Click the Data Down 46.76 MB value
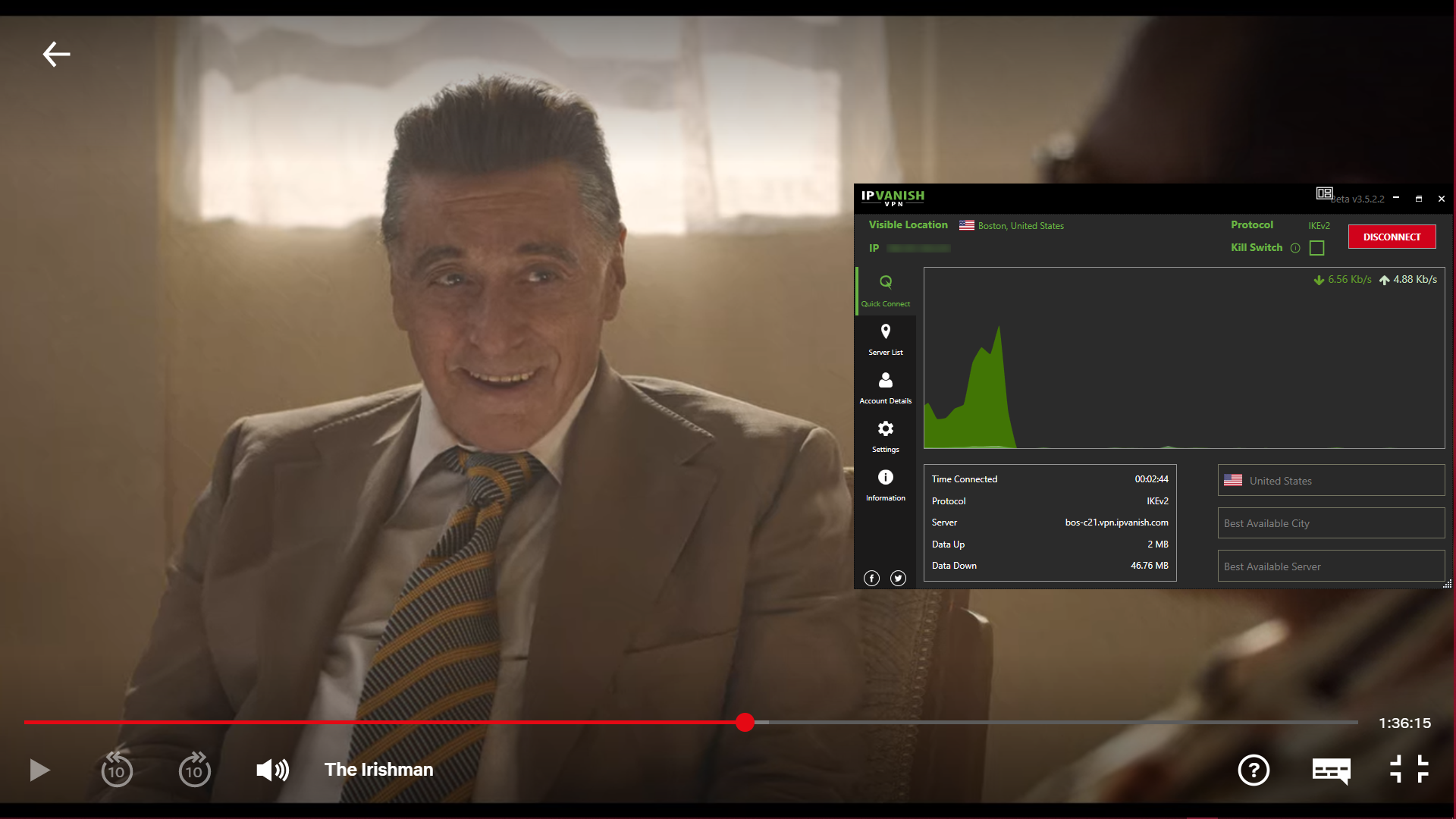This screenshot has width=1456, height=819. 1149,566
